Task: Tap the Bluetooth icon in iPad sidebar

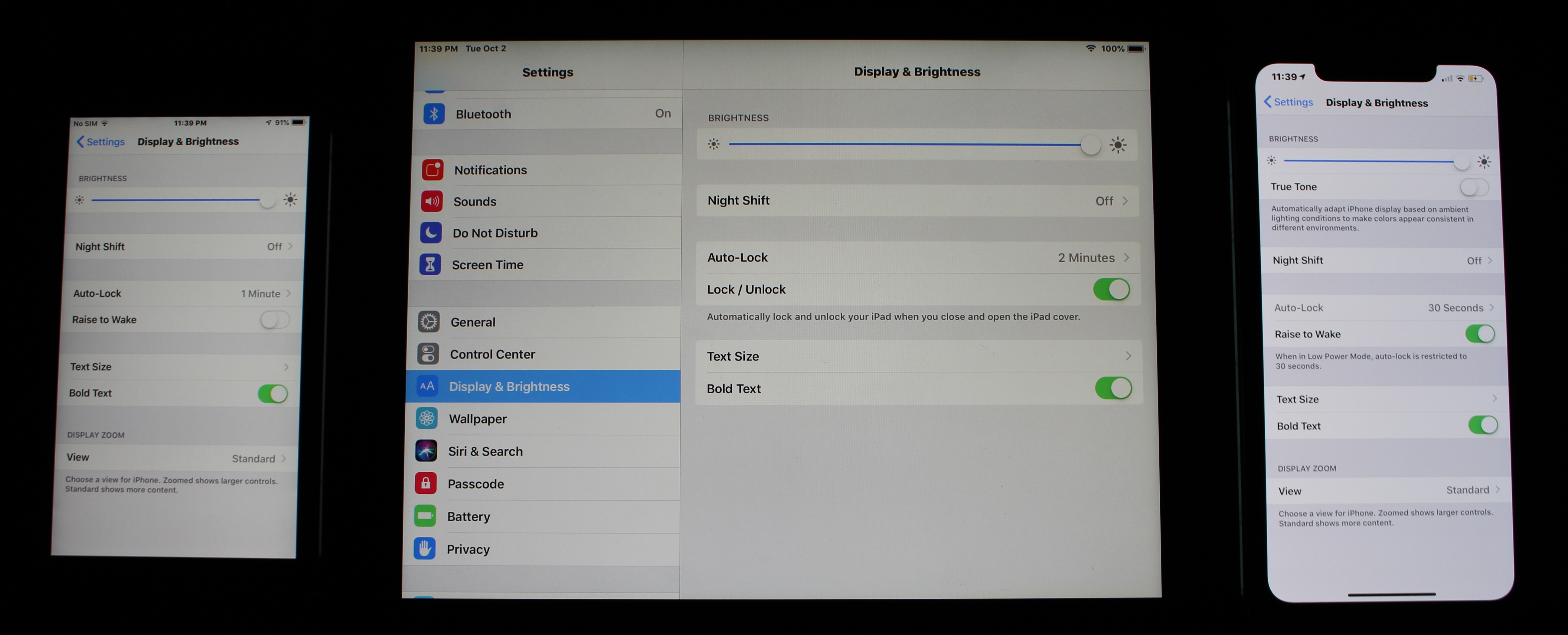Action: (434, 114)
